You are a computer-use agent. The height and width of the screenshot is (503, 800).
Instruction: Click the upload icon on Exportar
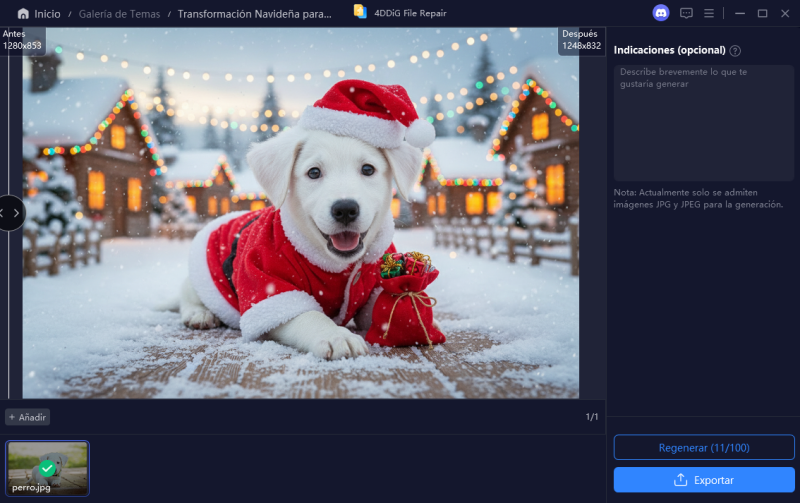681,480
